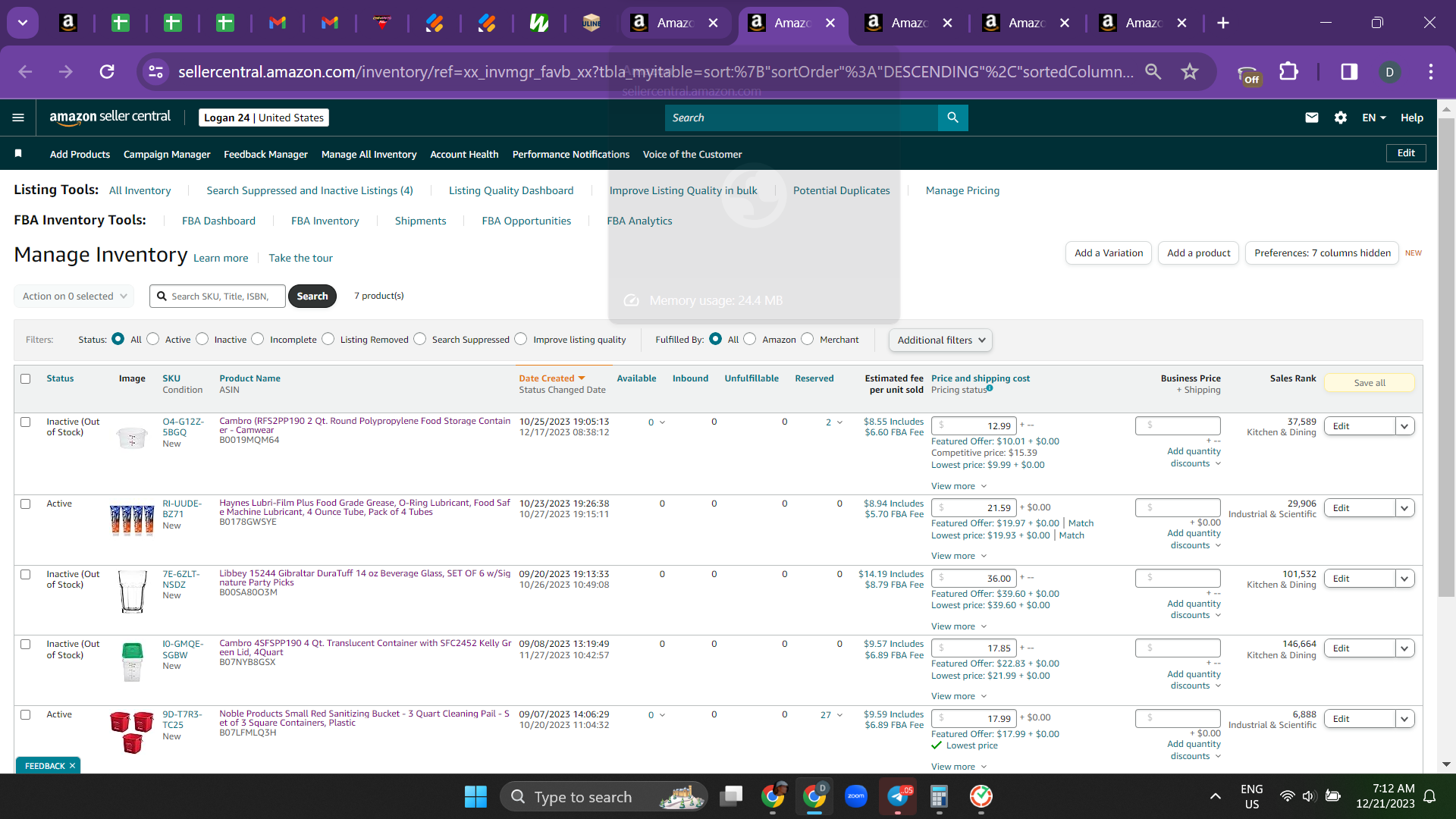Click the Save all button
1456x819 pixels.
[1370, 383]
